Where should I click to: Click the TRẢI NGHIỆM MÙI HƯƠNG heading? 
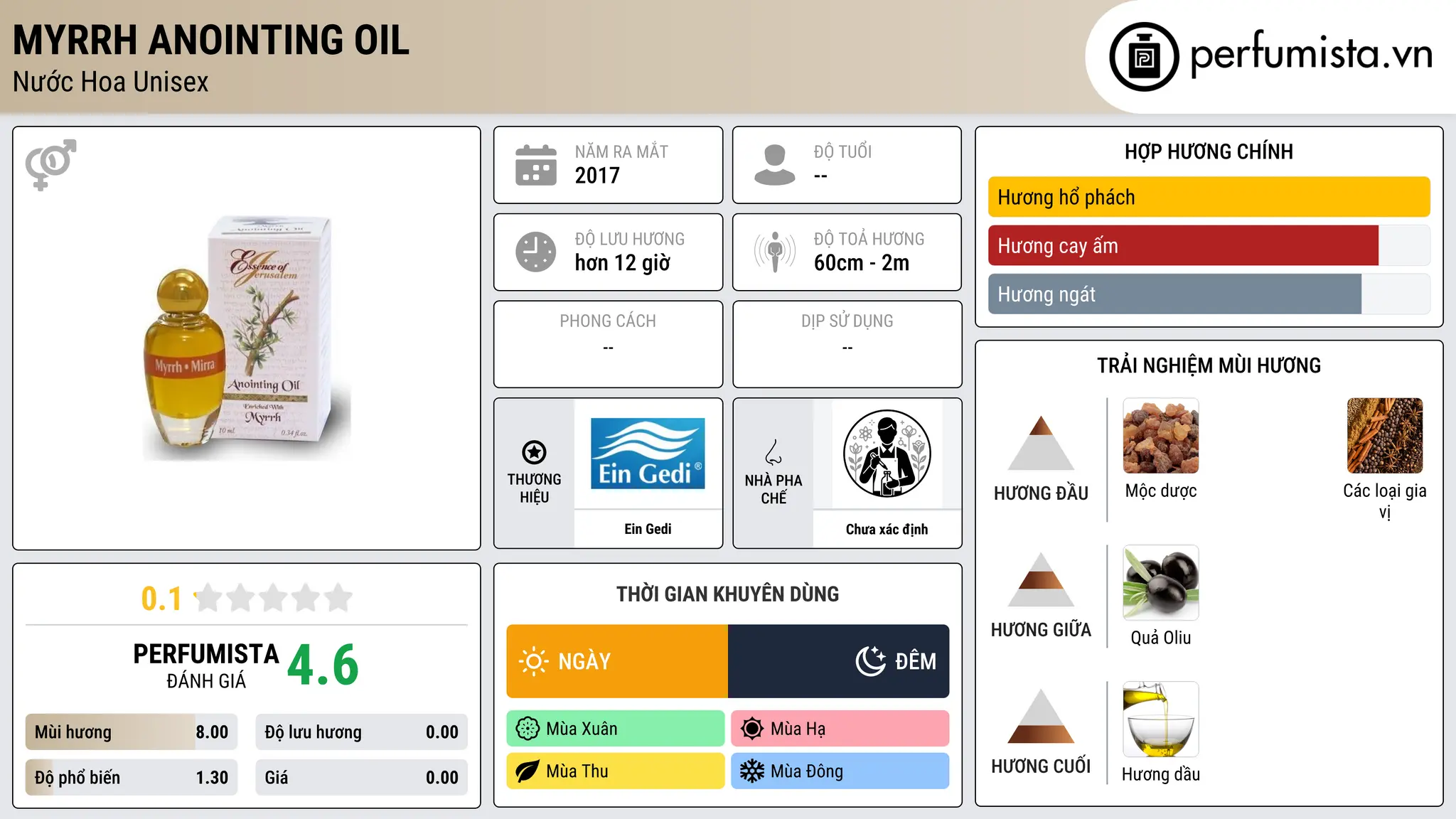1209,365
